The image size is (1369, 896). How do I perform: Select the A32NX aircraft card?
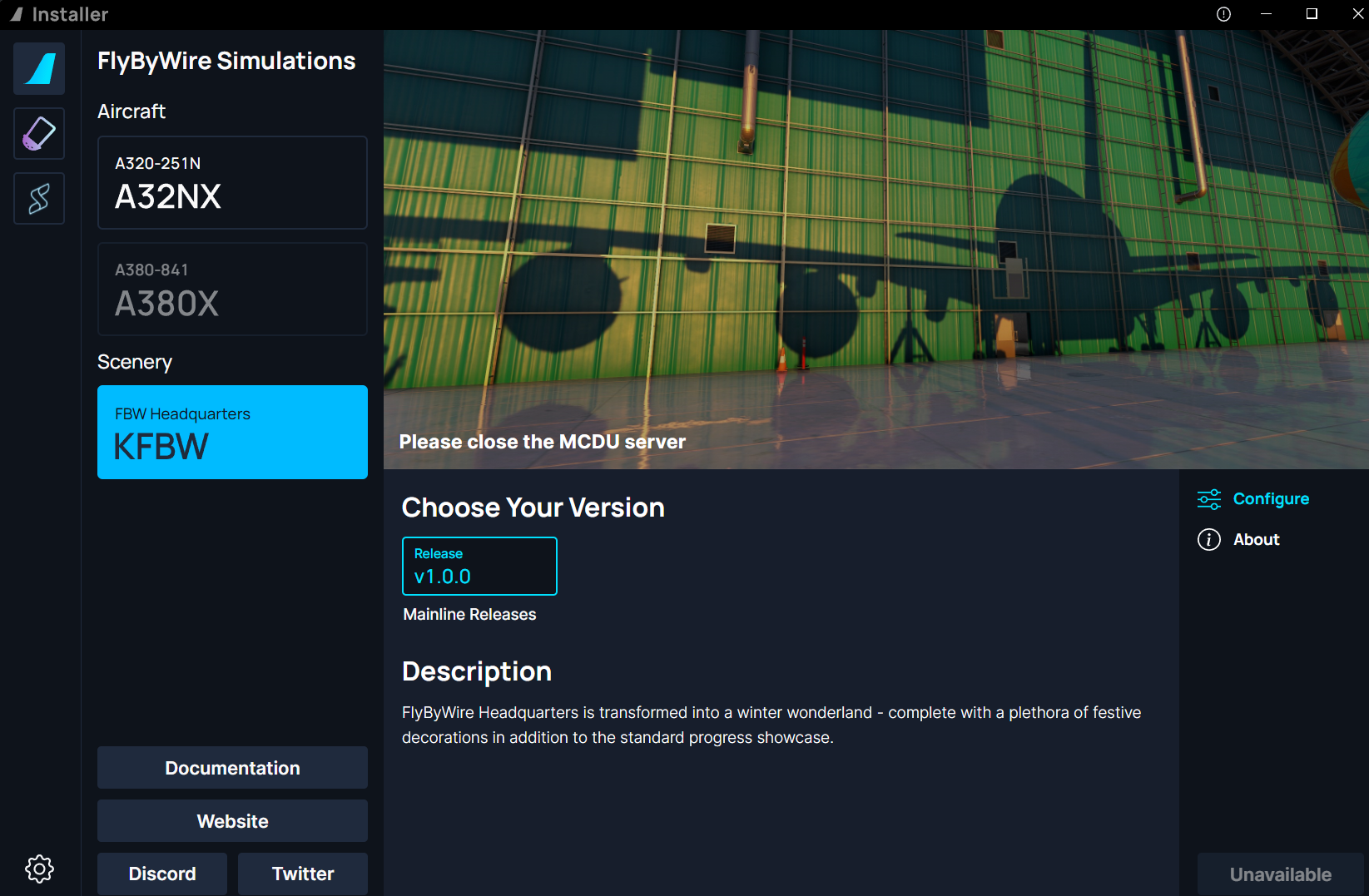232,182
